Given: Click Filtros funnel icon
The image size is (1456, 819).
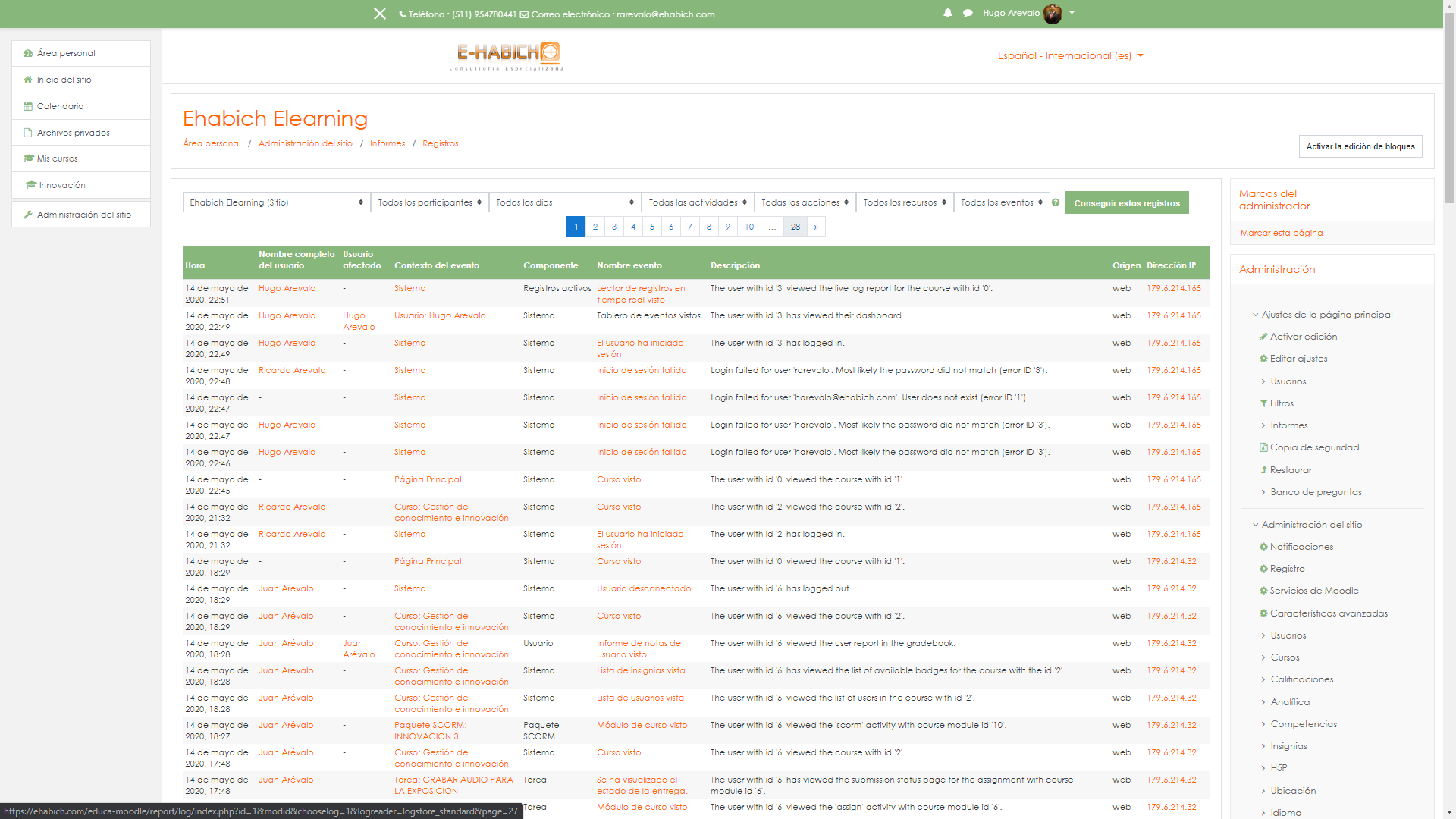Looking at the screenshot, I should tap(1263, 403).
